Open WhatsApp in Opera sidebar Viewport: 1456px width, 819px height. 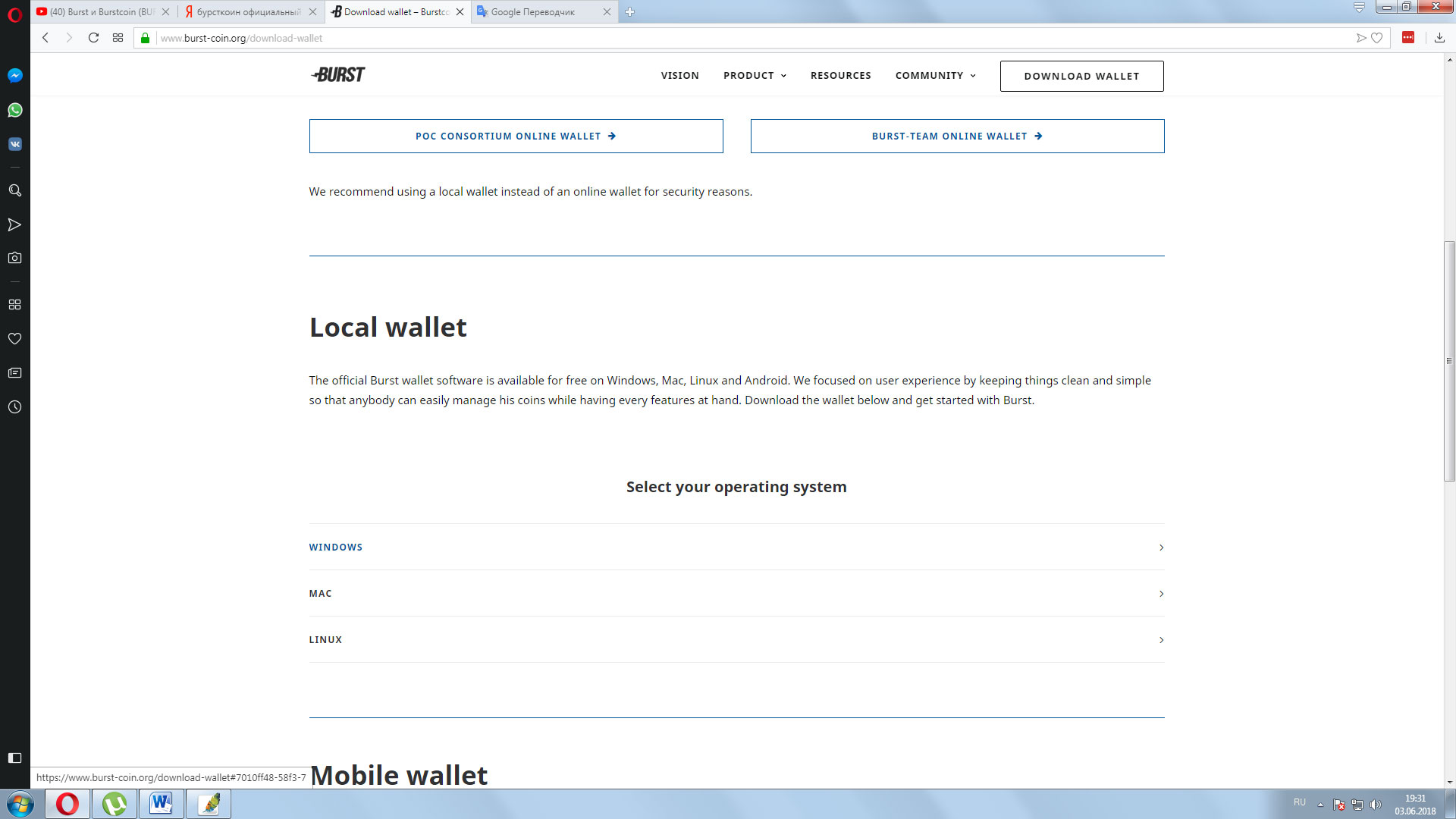(14, 110)
